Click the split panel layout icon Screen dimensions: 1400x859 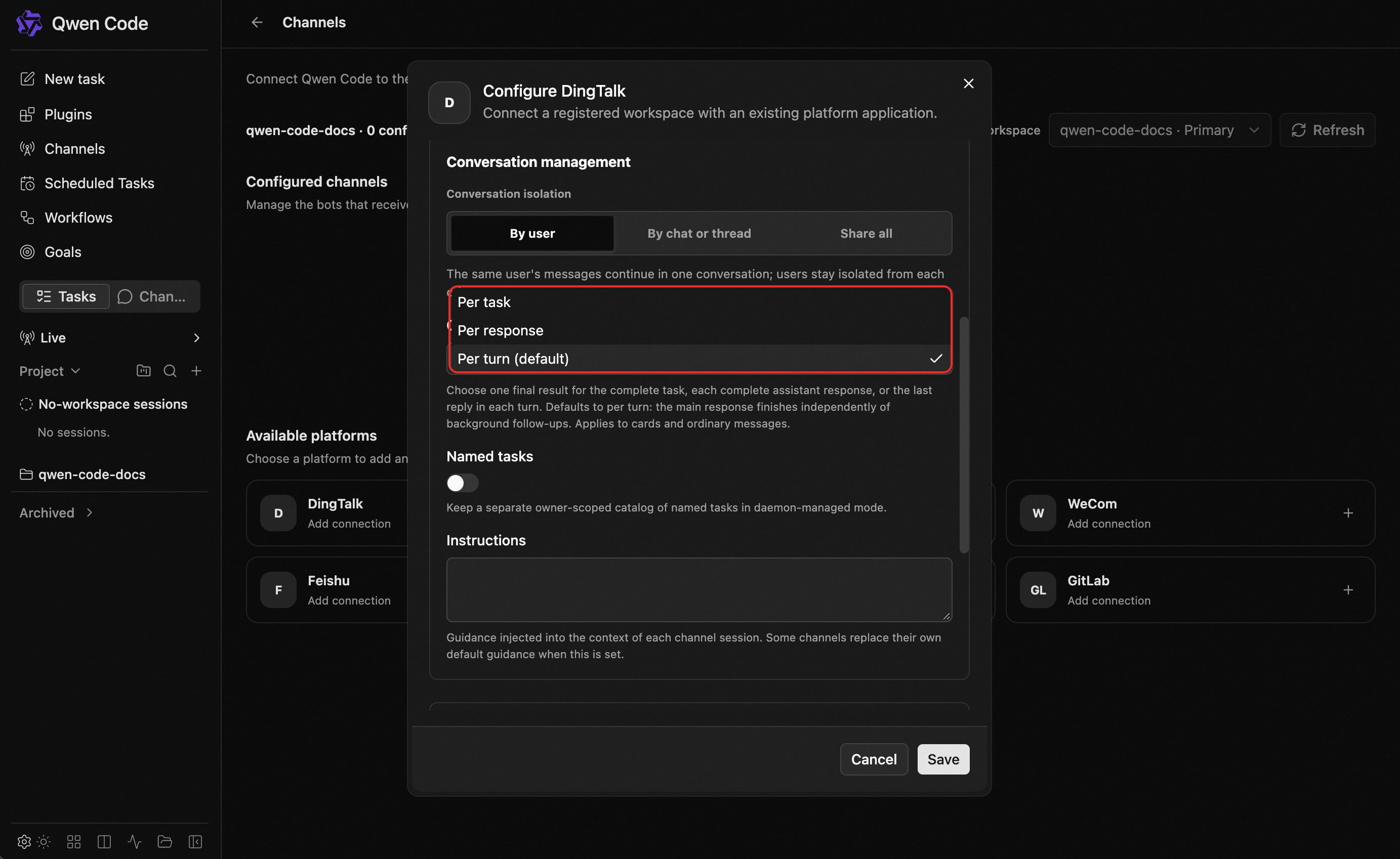(x=104, y=841)
